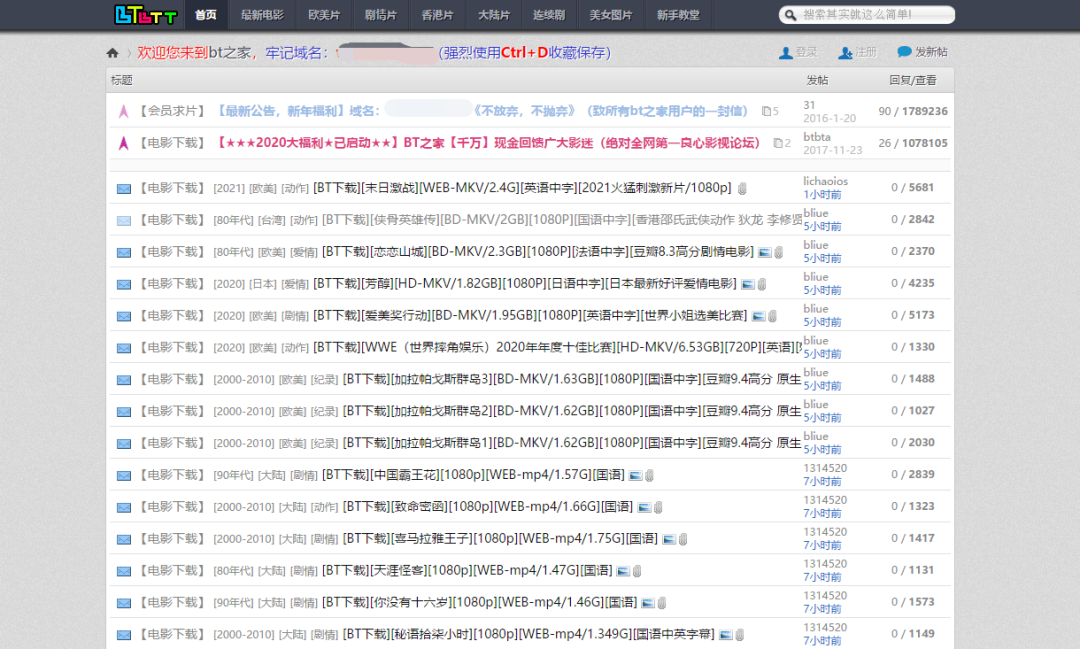Click attachment clip icon in 爱美奖行动 row
The height and width of the screenshot is (649, 1080).
(x=773, y=316)
